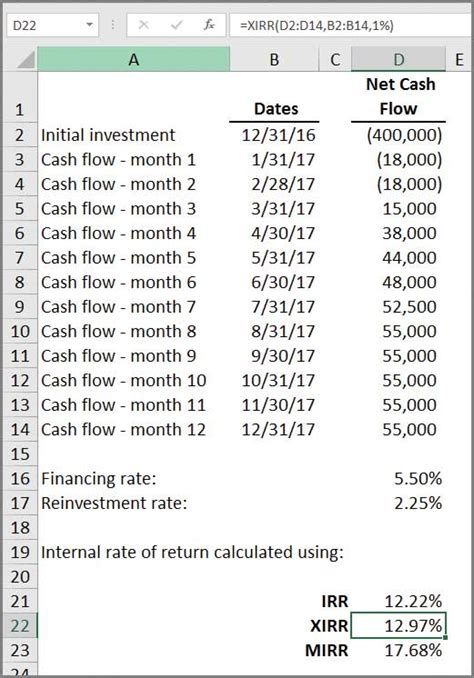Select column D header
The height and width of the screenshot is (678, 474).
(398, 59)
